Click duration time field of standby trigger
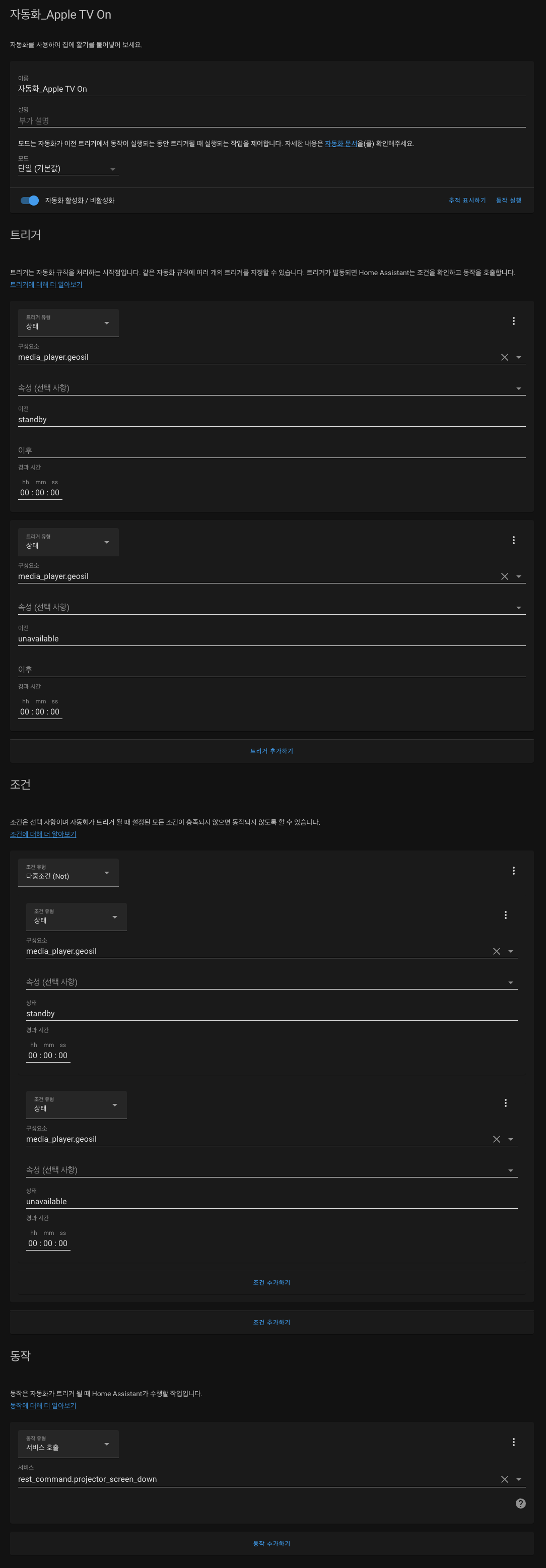The image size is (546, 1568). (x=40, y=492)
